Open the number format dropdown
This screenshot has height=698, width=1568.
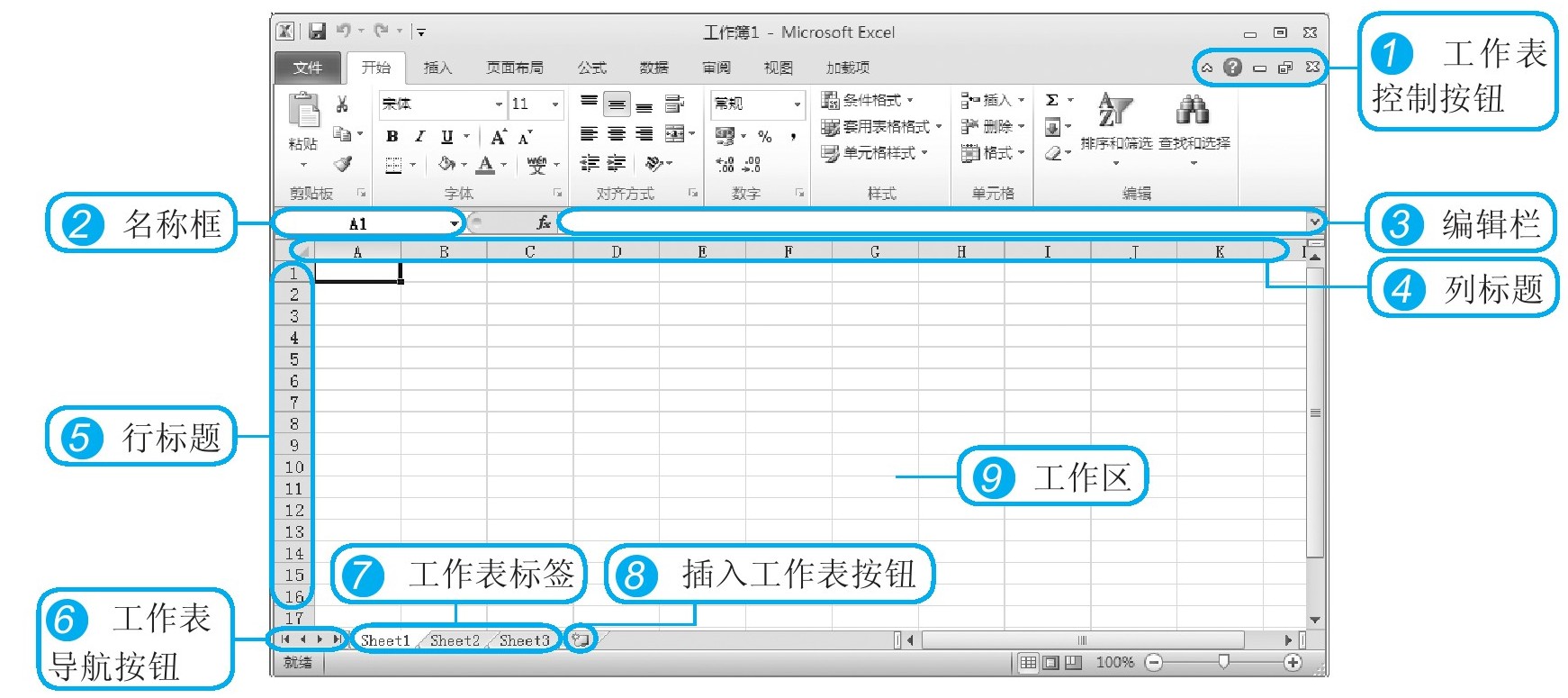point(797,104)
